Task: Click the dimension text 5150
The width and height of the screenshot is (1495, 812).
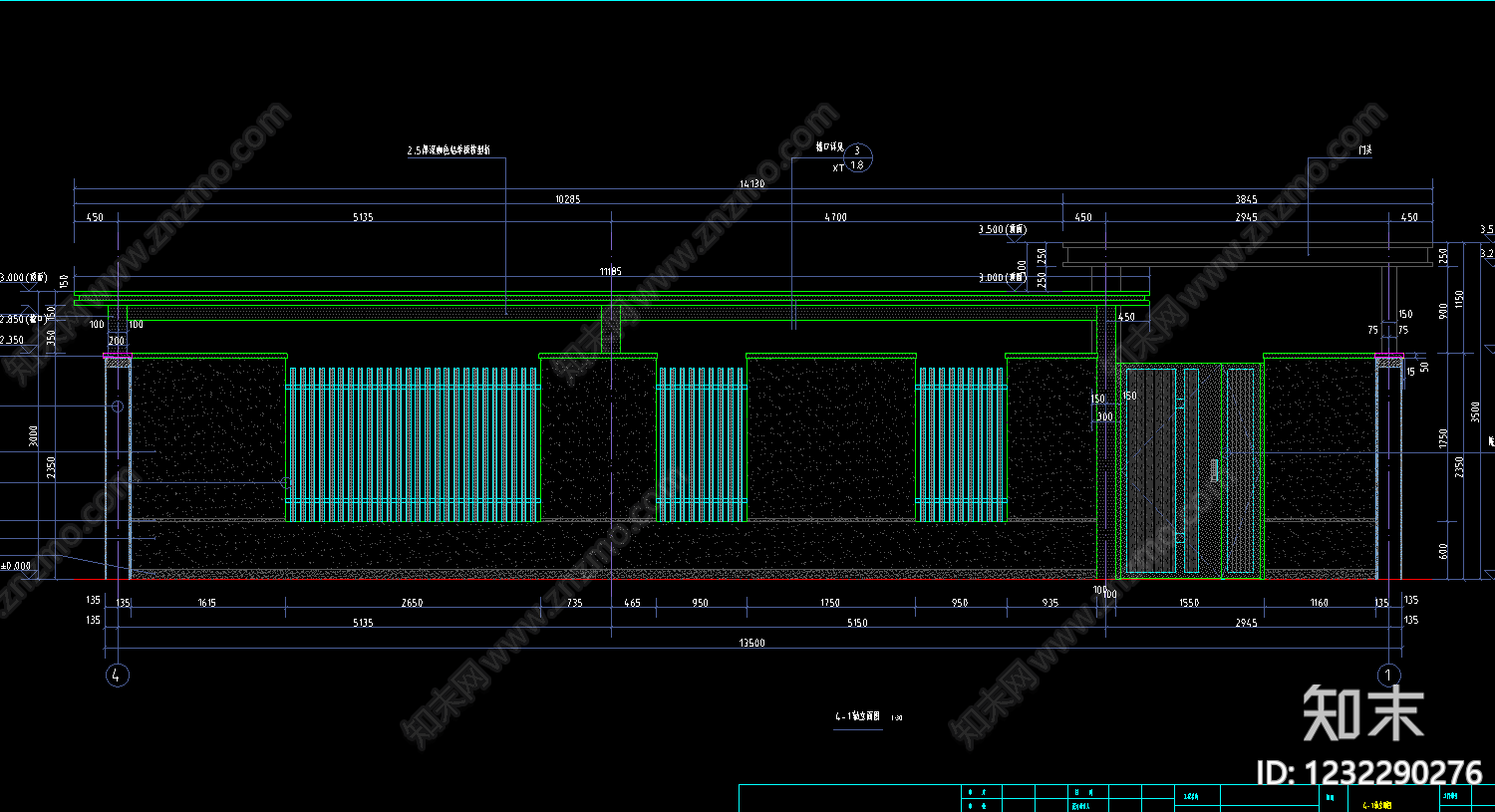Action: click(857, 623)
